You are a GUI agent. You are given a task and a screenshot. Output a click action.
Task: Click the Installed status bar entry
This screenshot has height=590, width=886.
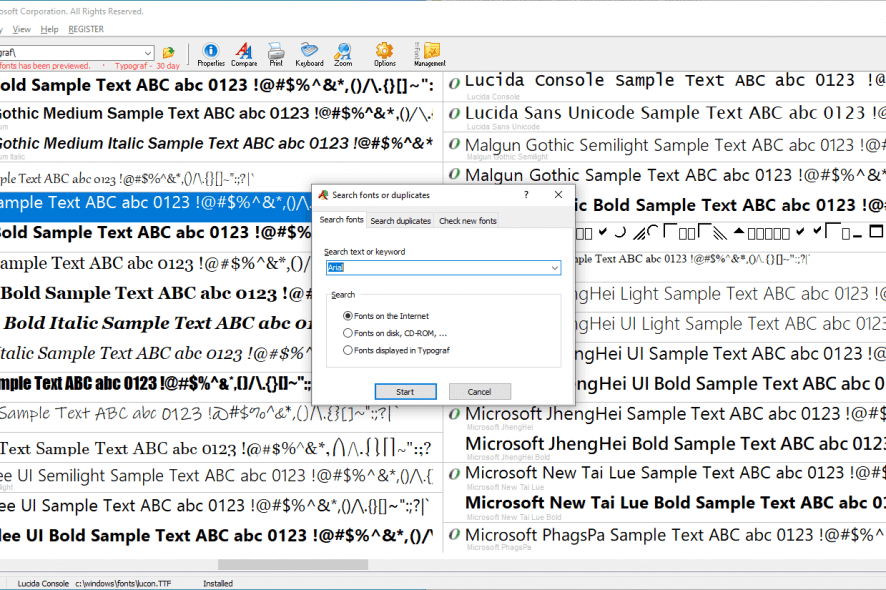tap(218, 583)
